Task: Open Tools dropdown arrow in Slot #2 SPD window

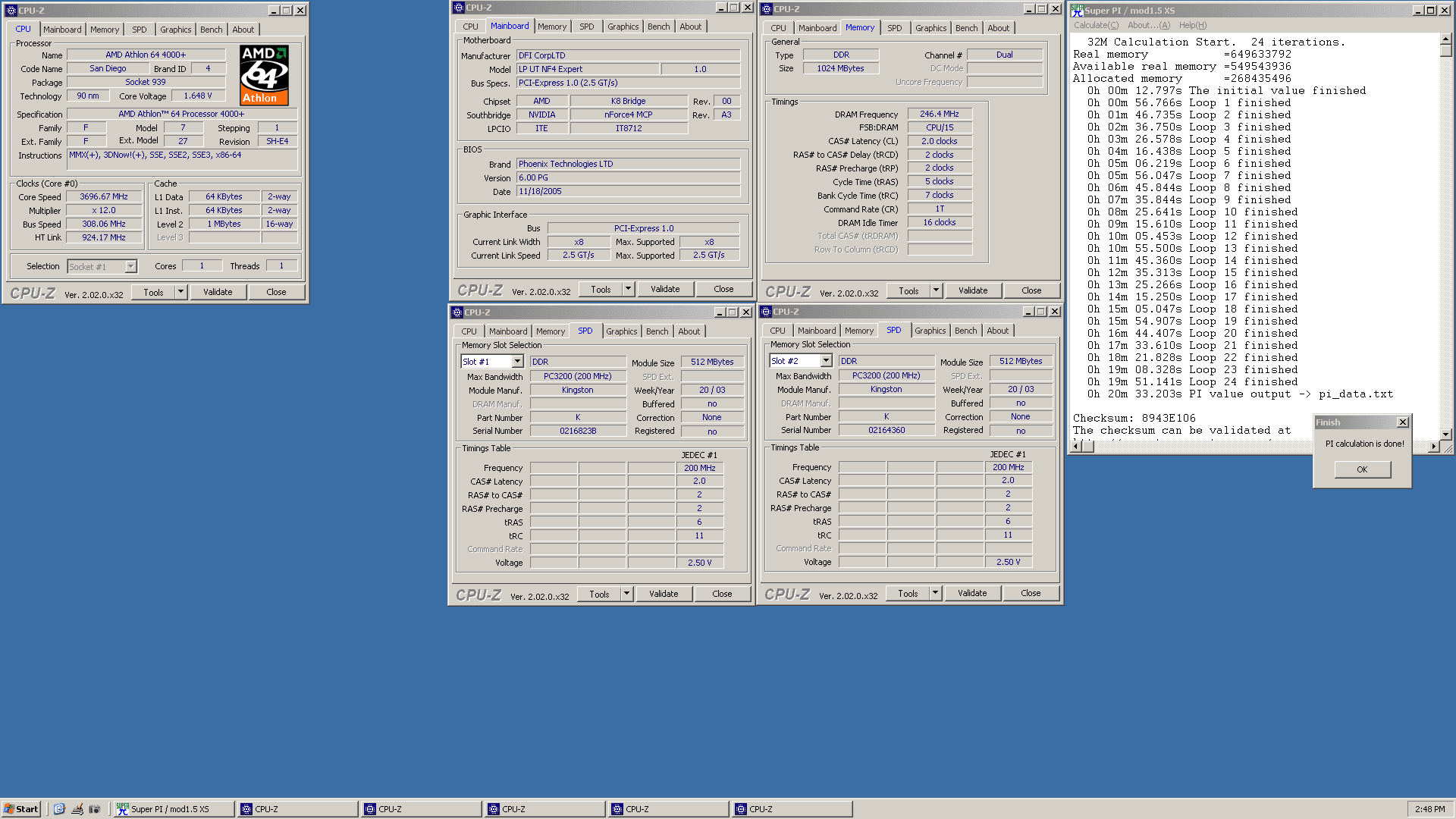Action: coord(935,593)
